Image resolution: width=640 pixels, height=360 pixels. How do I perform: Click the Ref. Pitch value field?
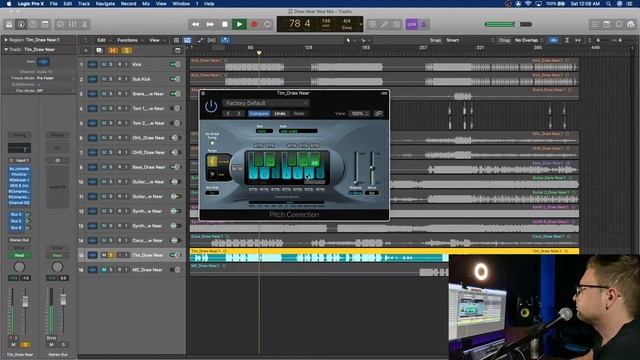point(212,193)
